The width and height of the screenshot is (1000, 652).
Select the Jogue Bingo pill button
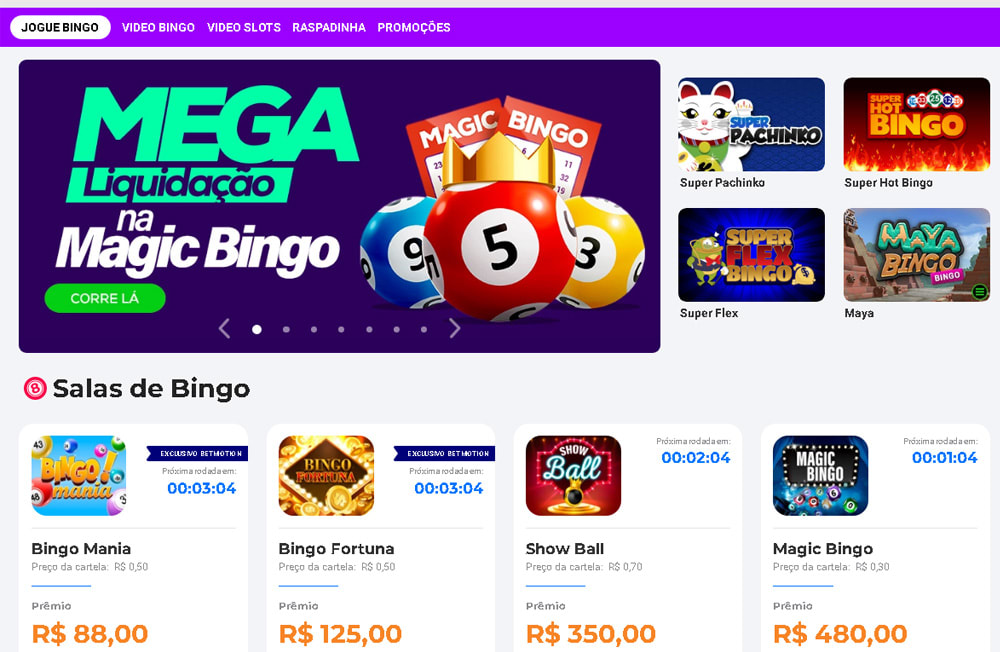click(60, 27)
